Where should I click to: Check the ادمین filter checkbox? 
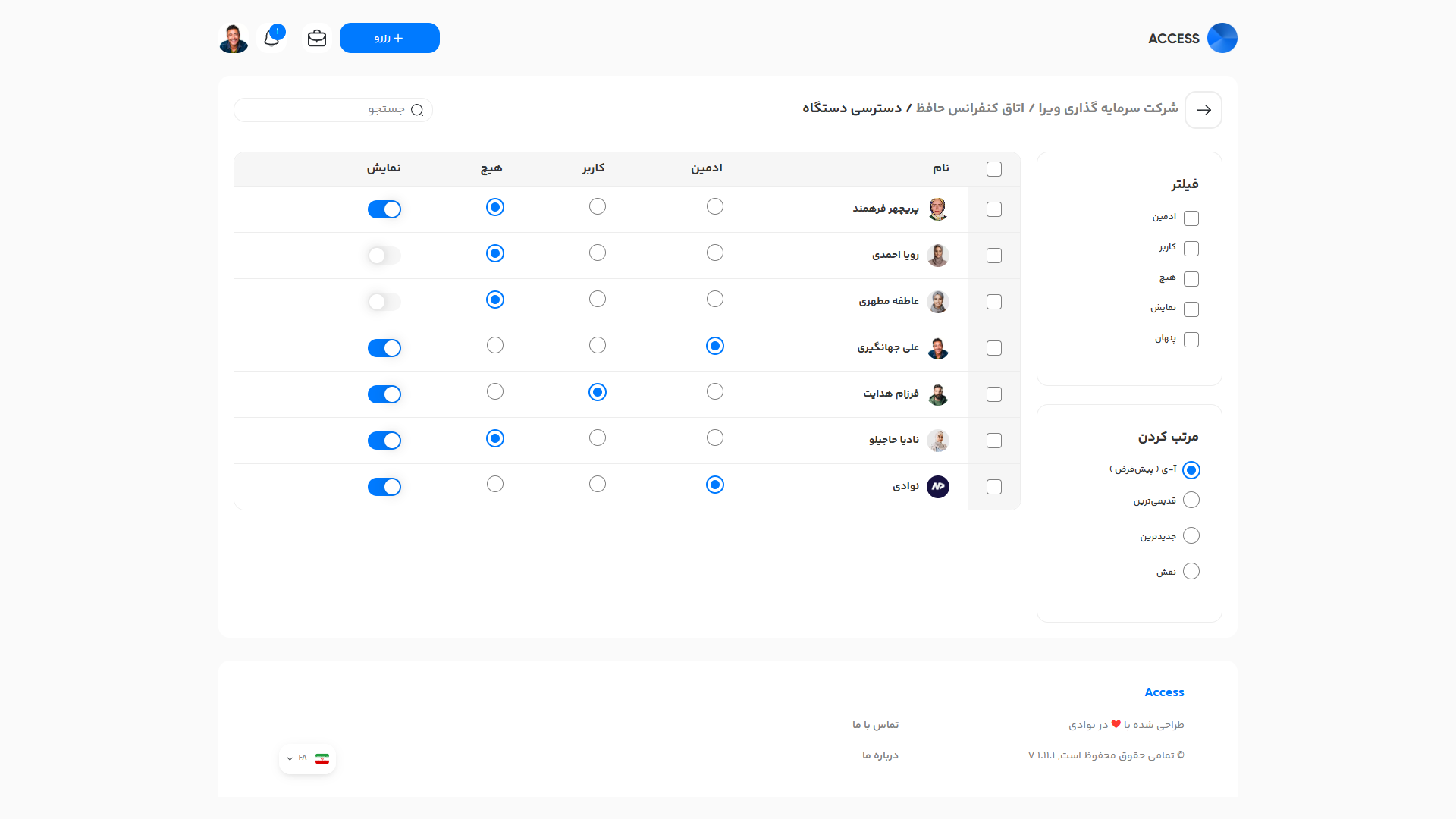point(1191,218)
